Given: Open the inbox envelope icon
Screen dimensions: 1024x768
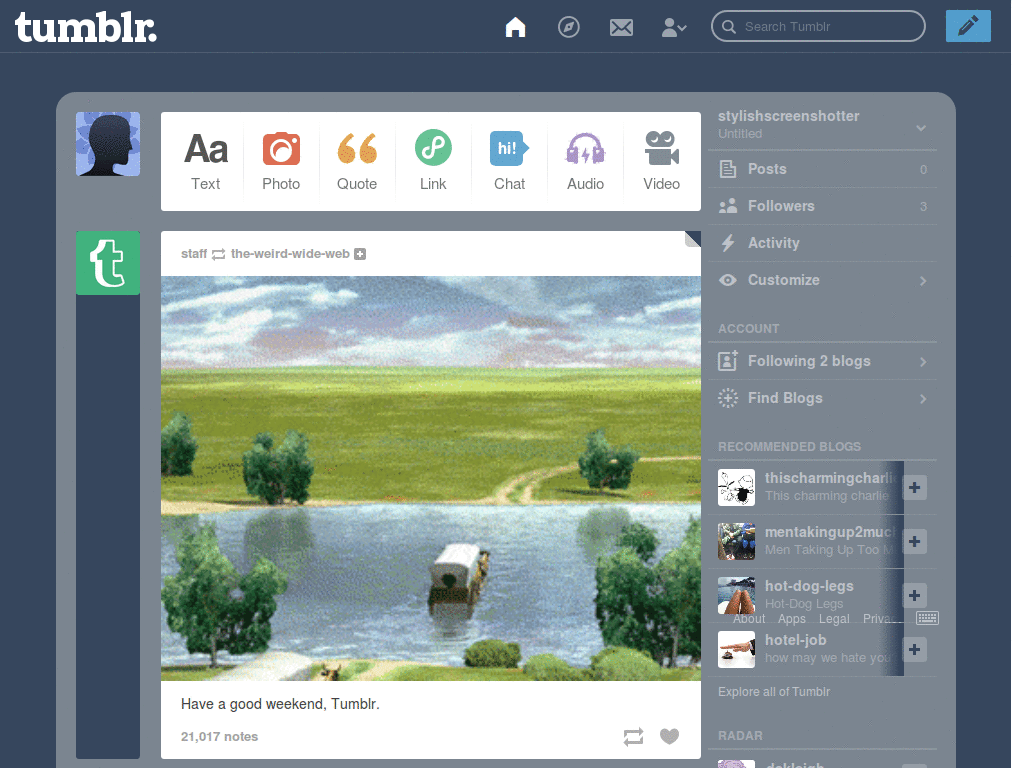Looking at the screenshot, I should (621, 27).
